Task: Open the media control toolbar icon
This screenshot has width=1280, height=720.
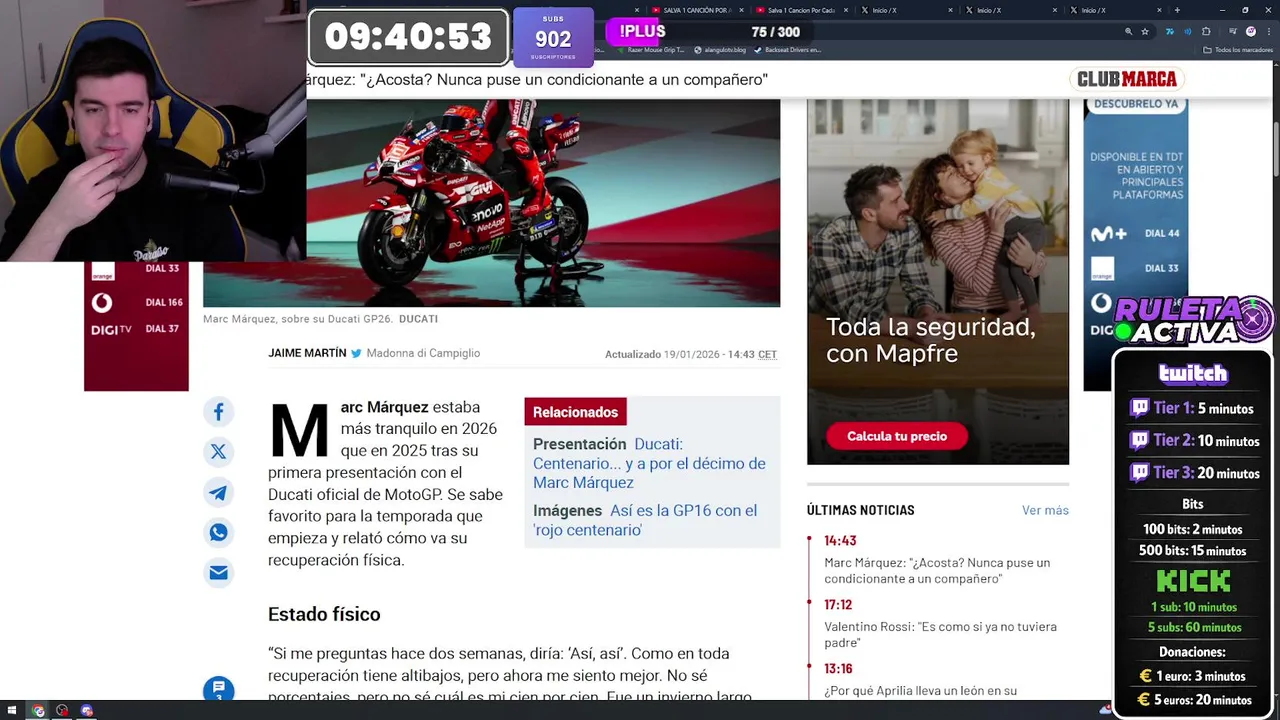Action: [1233, 32]
